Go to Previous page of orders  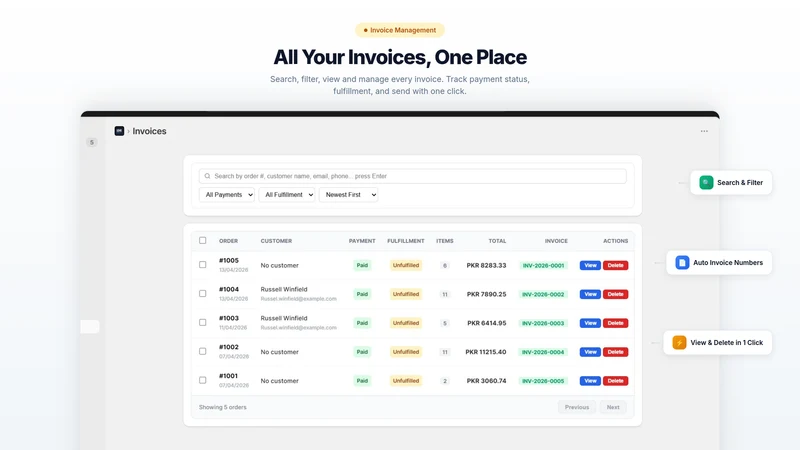(577, 407)
